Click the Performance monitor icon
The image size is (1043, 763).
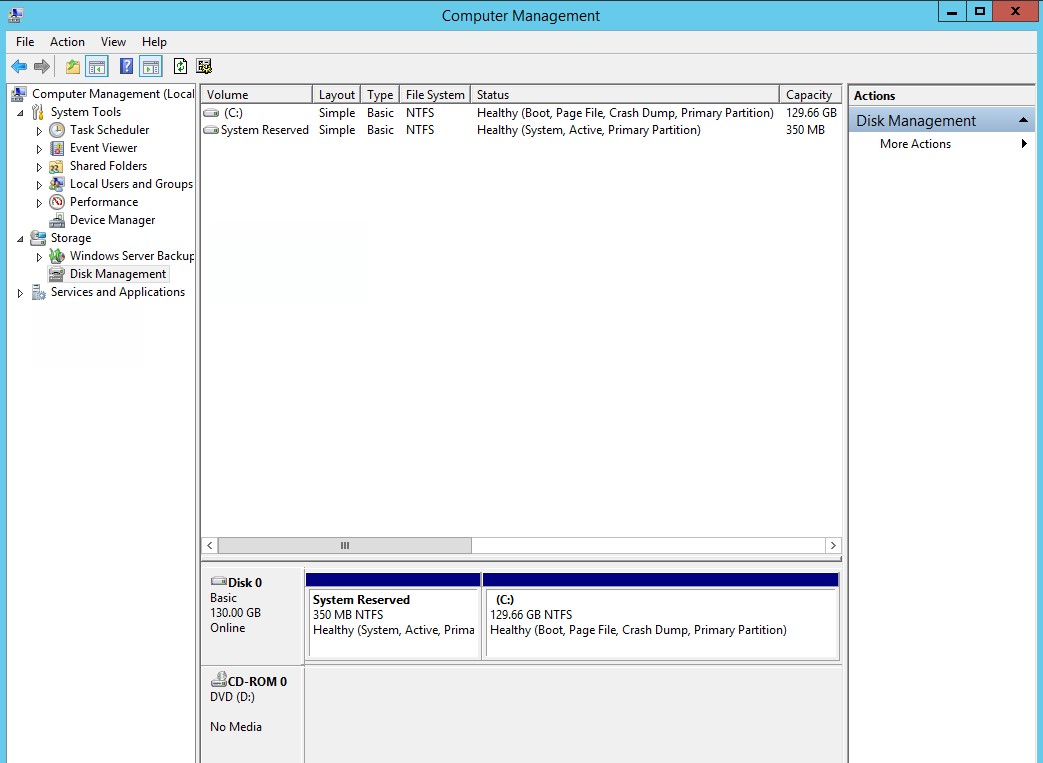point(57,202)
